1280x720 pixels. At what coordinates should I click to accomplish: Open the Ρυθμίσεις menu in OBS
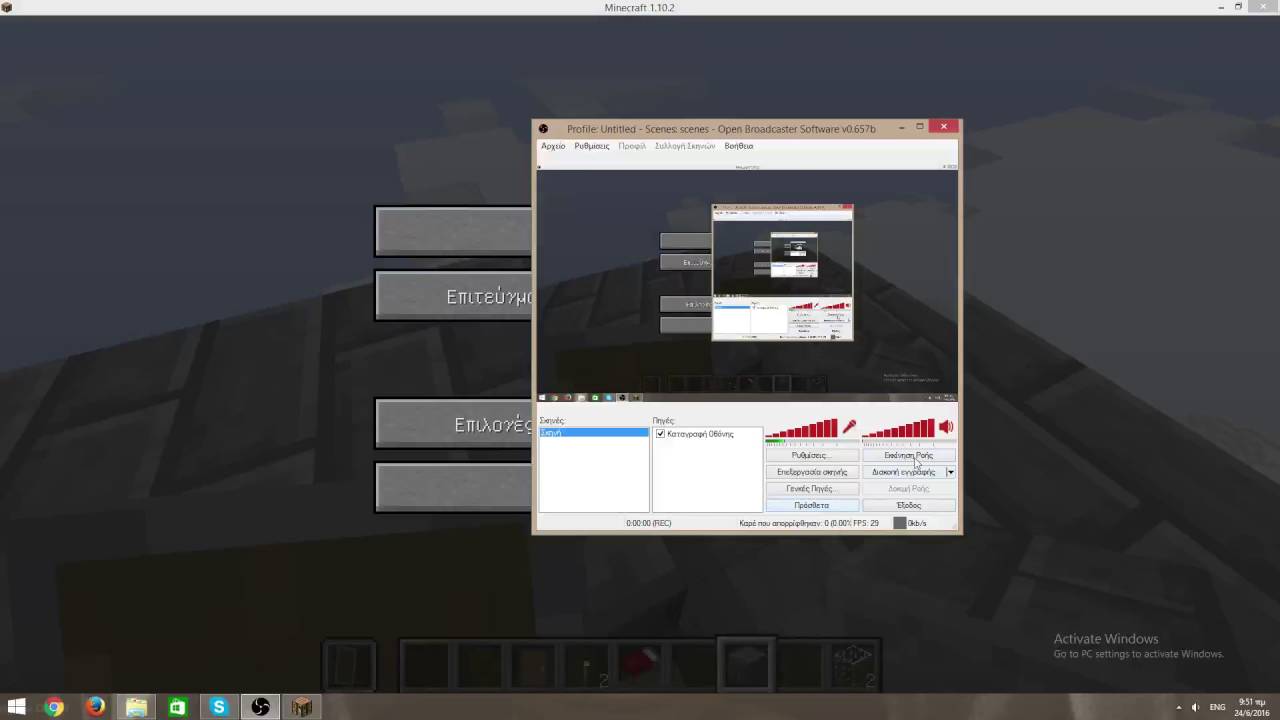pos(592,146)
